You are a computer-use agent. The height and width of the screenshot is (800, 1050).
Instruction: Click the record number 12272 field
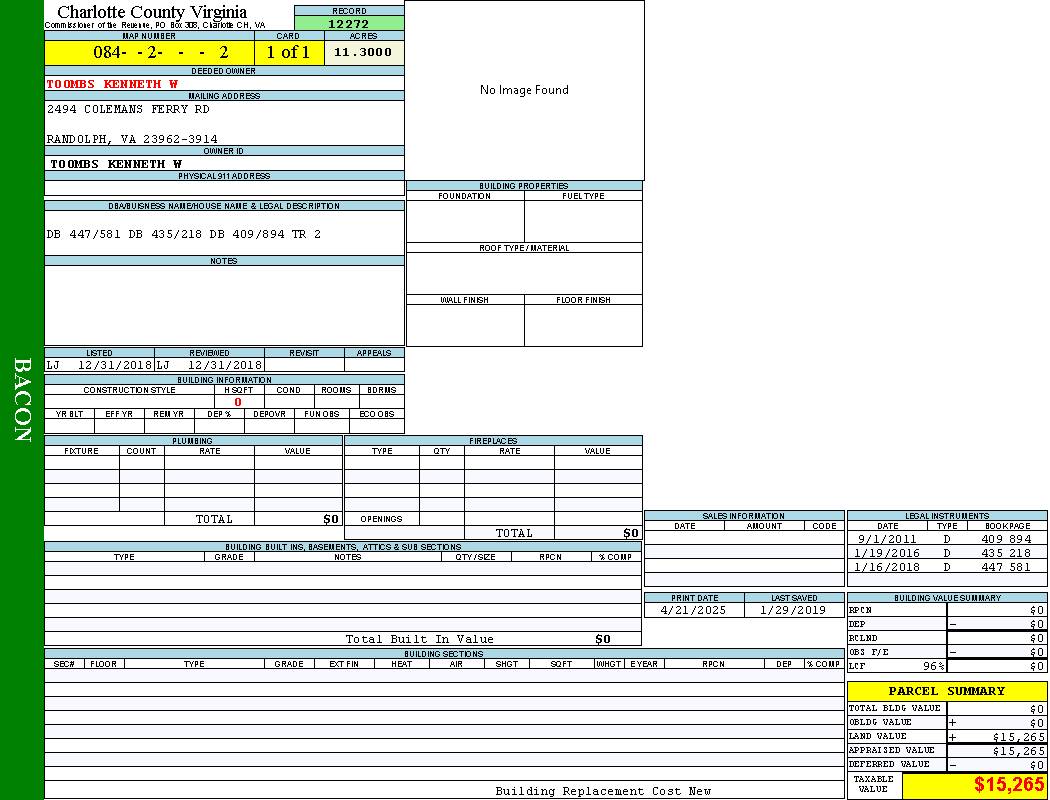[x=349, y=23]
